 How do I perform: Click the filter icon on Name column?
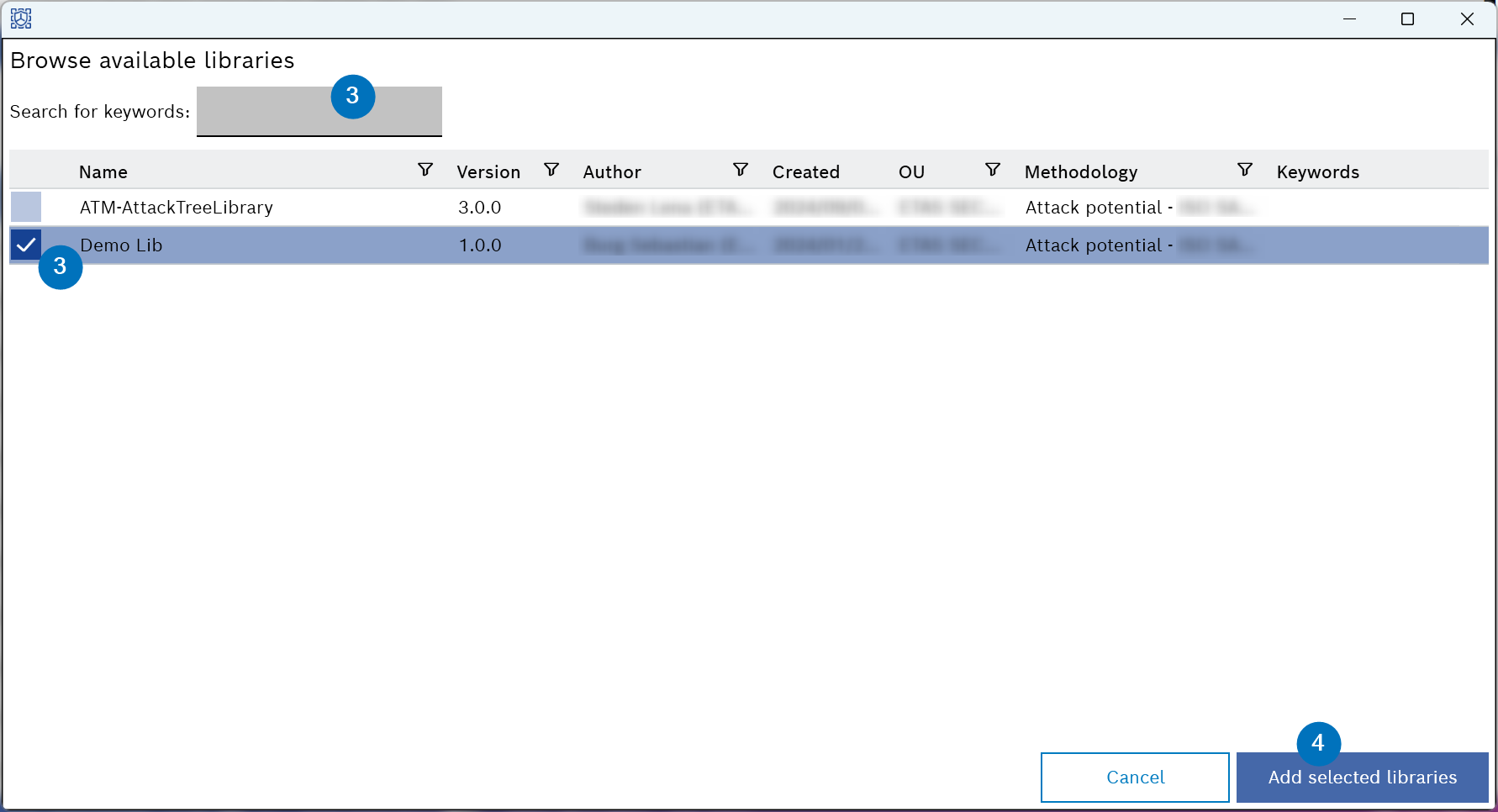tap(425, 171)
